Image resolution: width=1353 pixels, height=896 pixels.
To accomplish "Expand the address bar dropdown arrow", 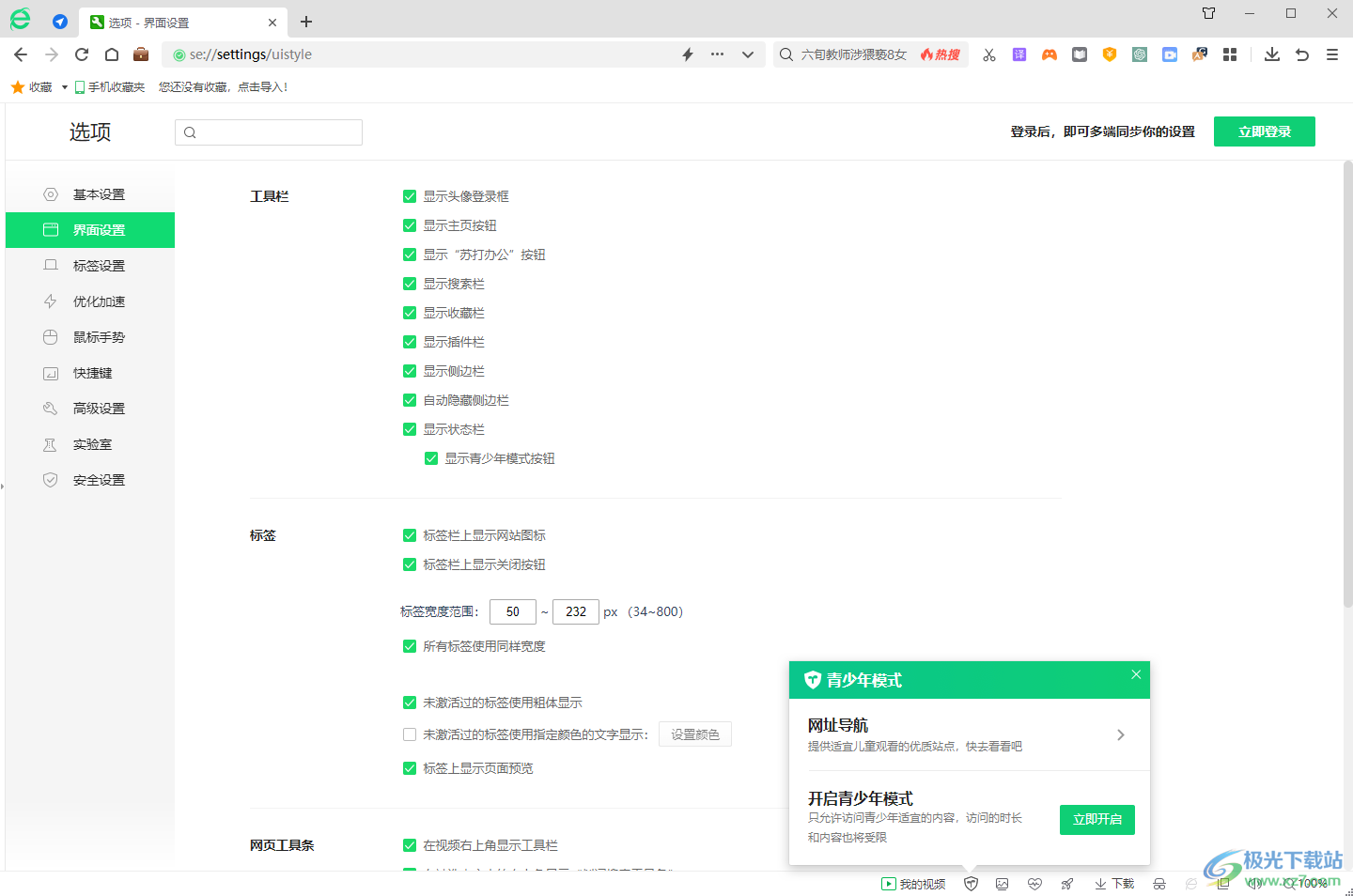I will [748, 54].
